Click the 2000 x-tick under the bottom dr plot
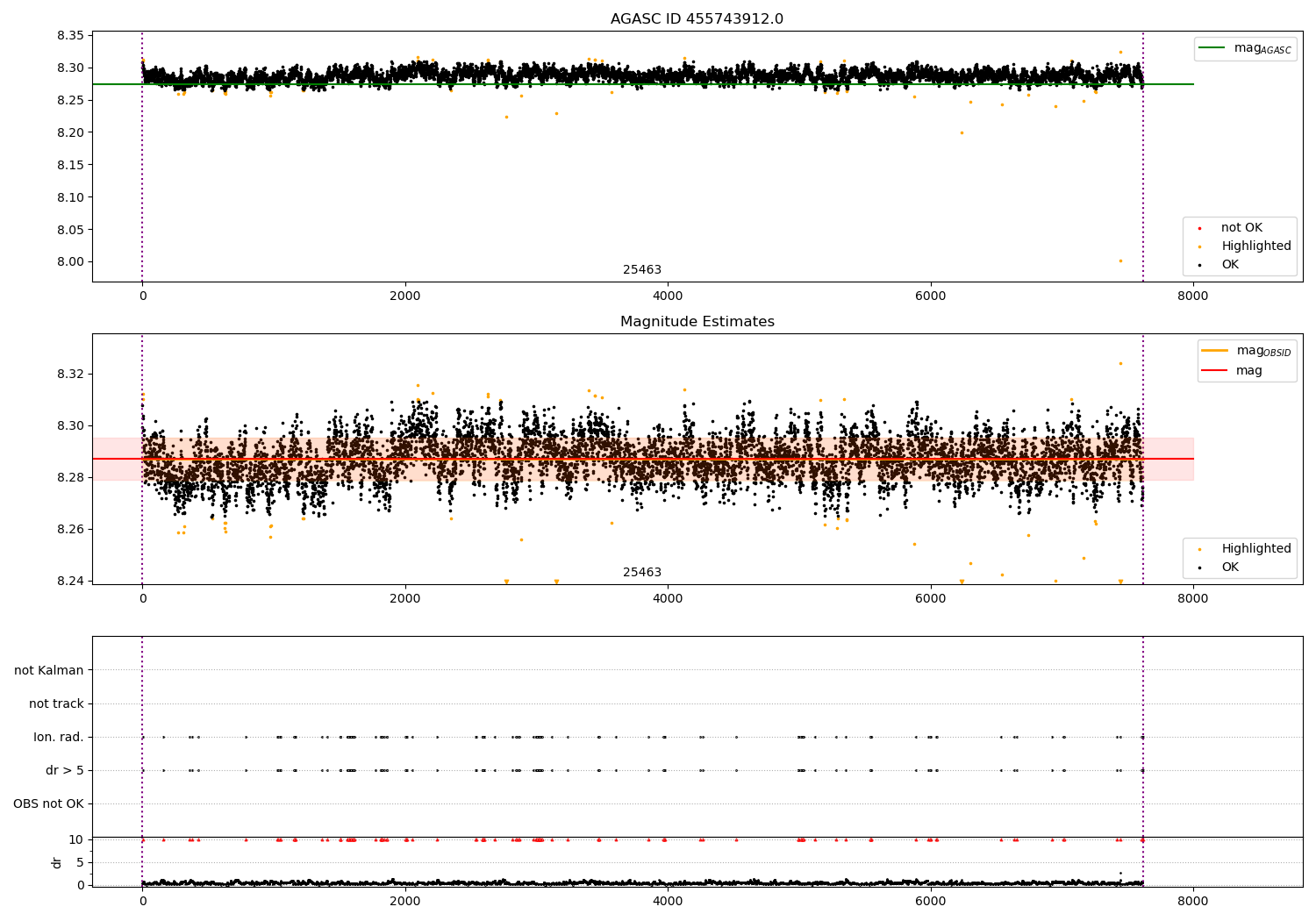Screen dimensions: 1316x921 click(405, 901)
